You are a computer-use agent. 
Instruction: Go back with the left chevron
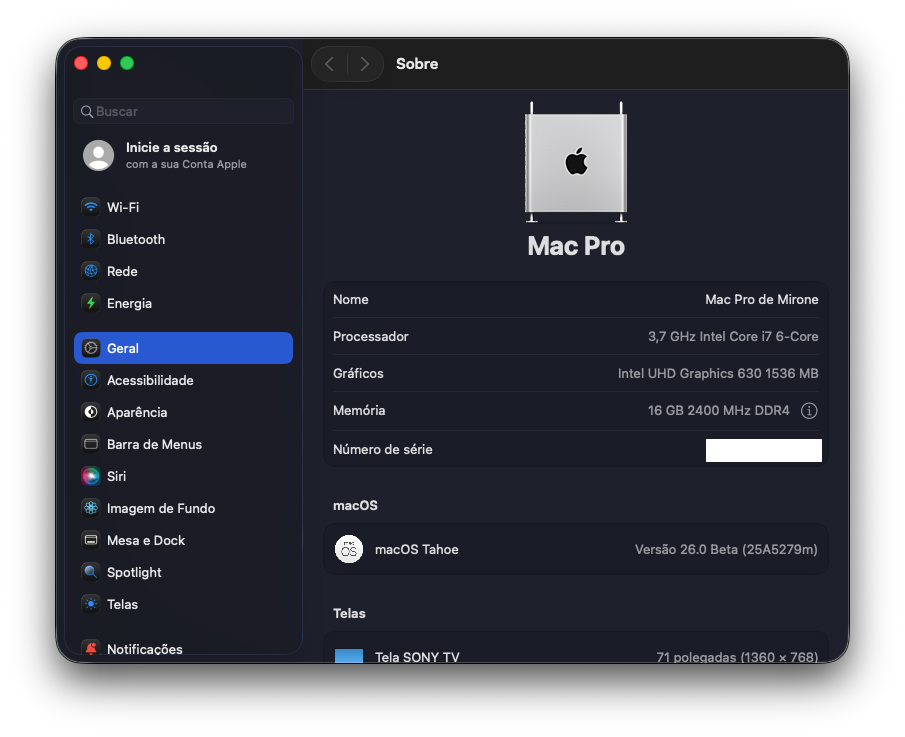click(x=330, y=64)
